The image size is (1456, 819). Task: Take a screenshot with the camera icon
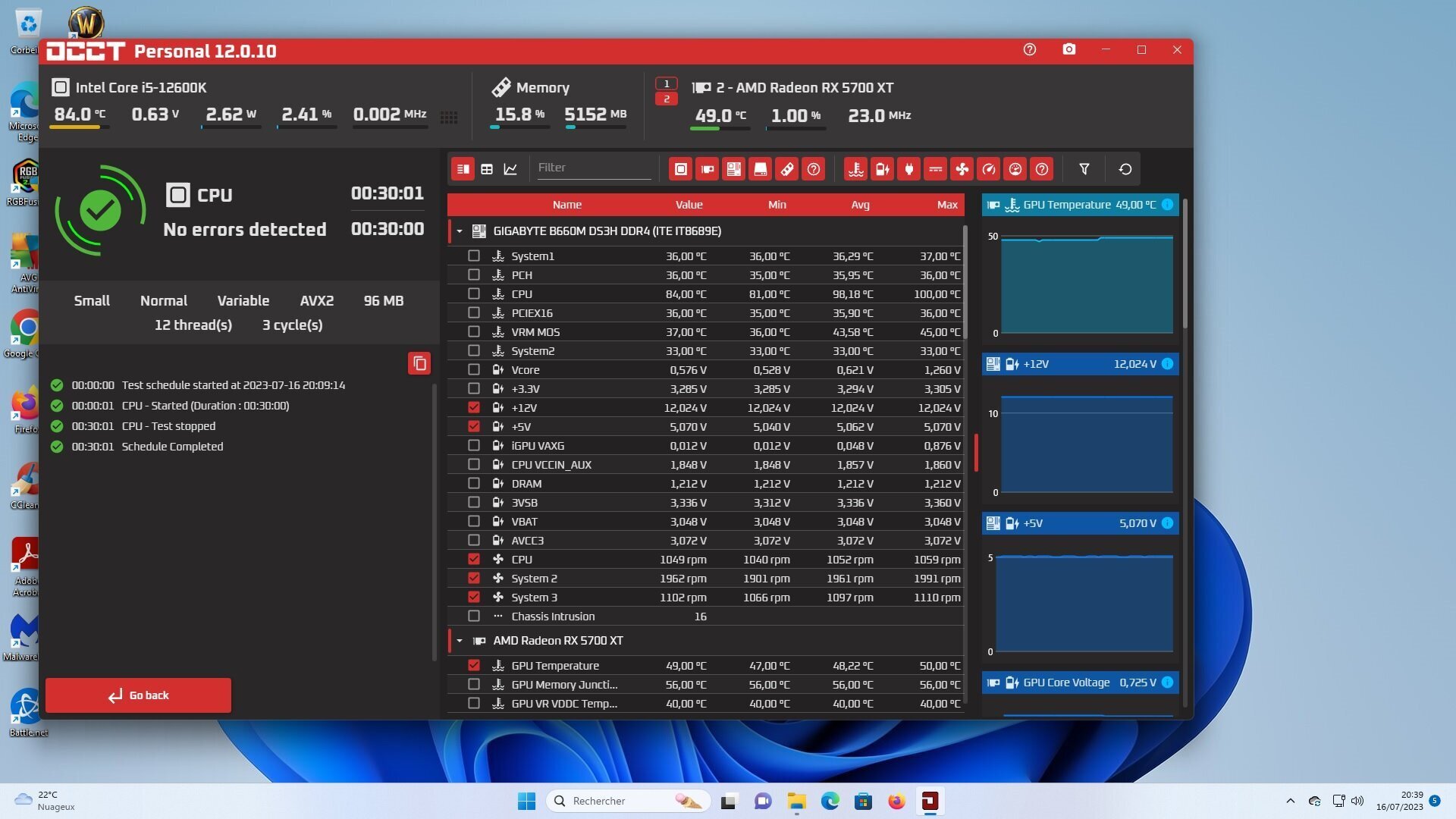(1068, 50)
